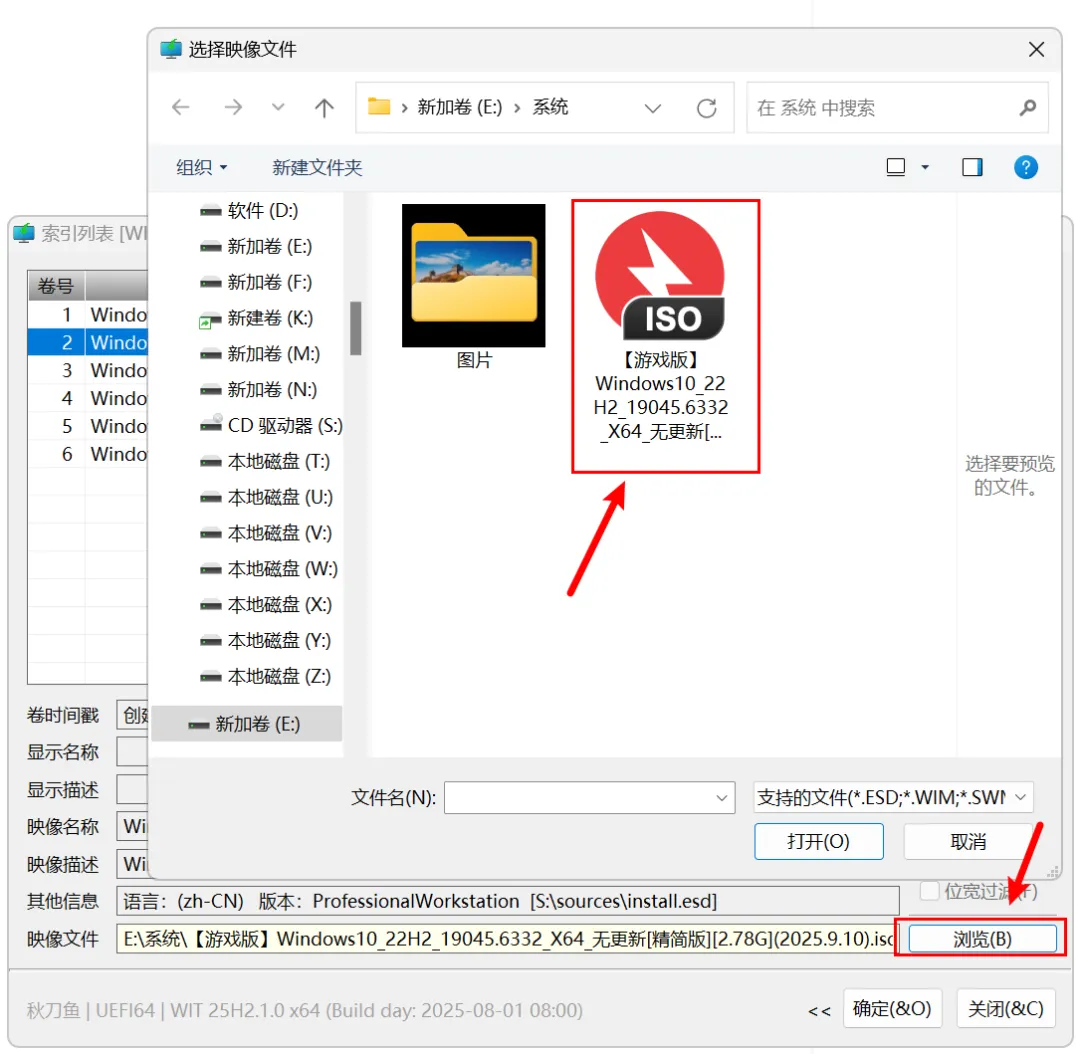Click 关闭(&C) in the index list window
The width and height of the screenshot is (1080, 1054).
[1006, 1009]
